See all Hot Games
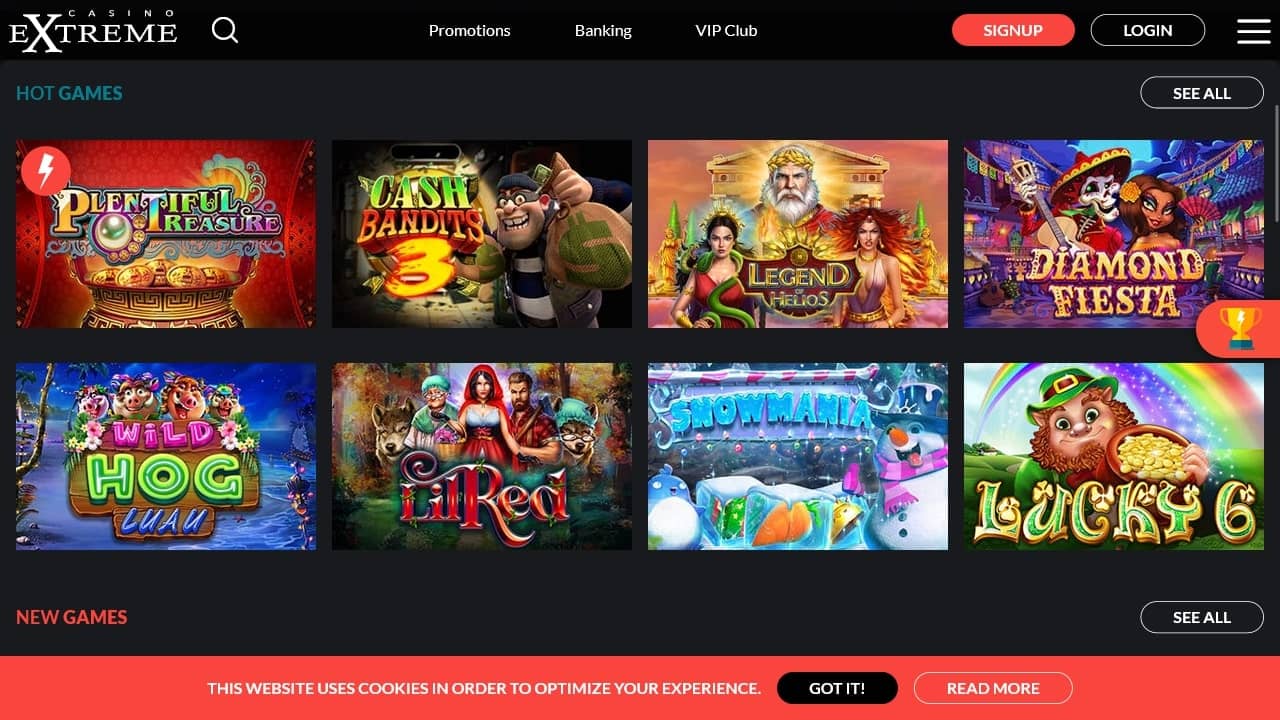Viewport: 1280px width, 720px height. pyautogui.click(x=1202, y=93)
